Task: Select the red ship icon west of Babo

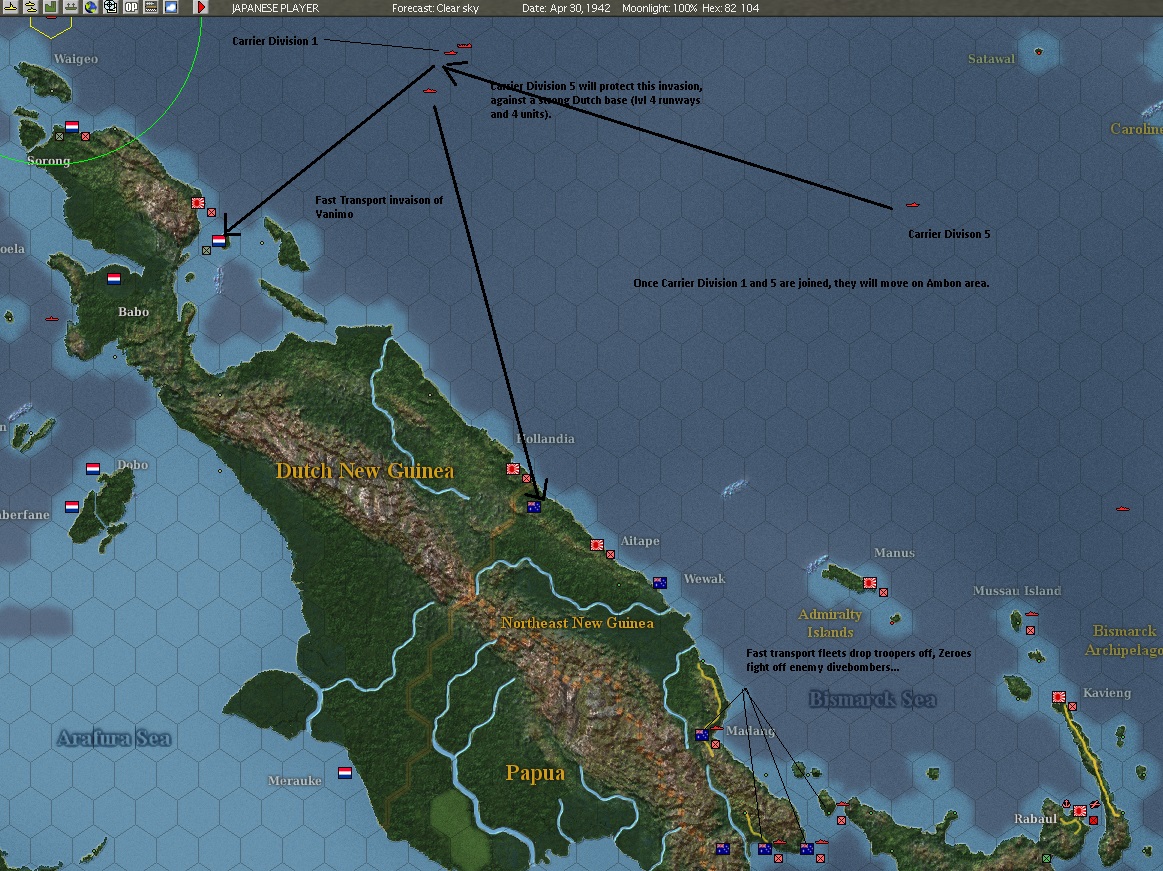Action: pos(51,319)
